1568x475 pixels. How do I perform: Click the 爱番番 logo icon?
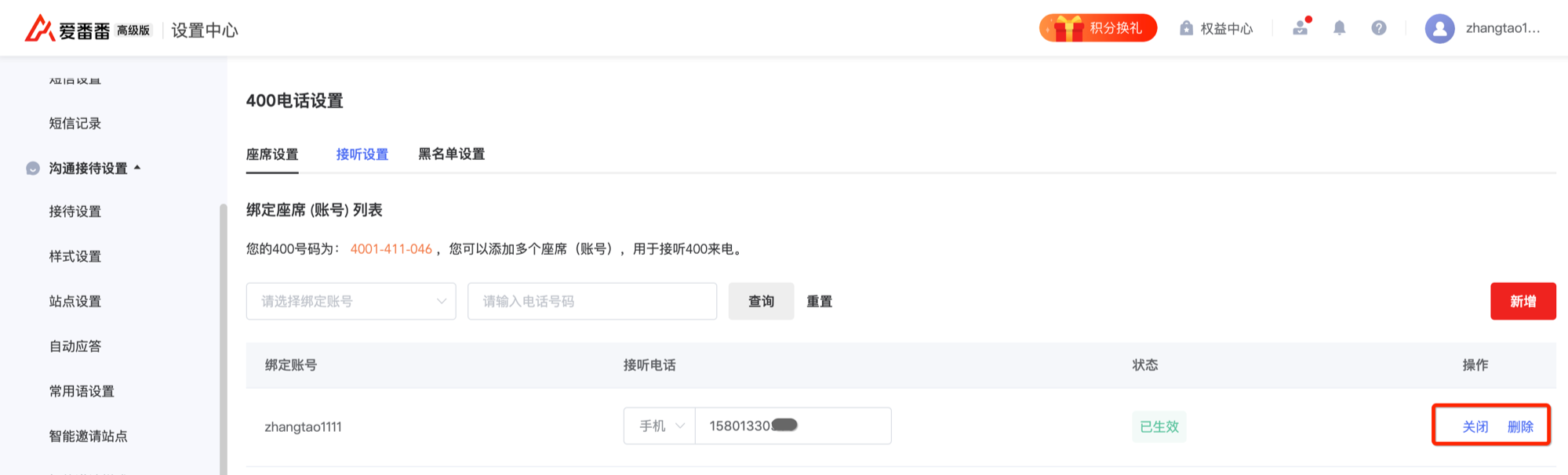[39, 28]
